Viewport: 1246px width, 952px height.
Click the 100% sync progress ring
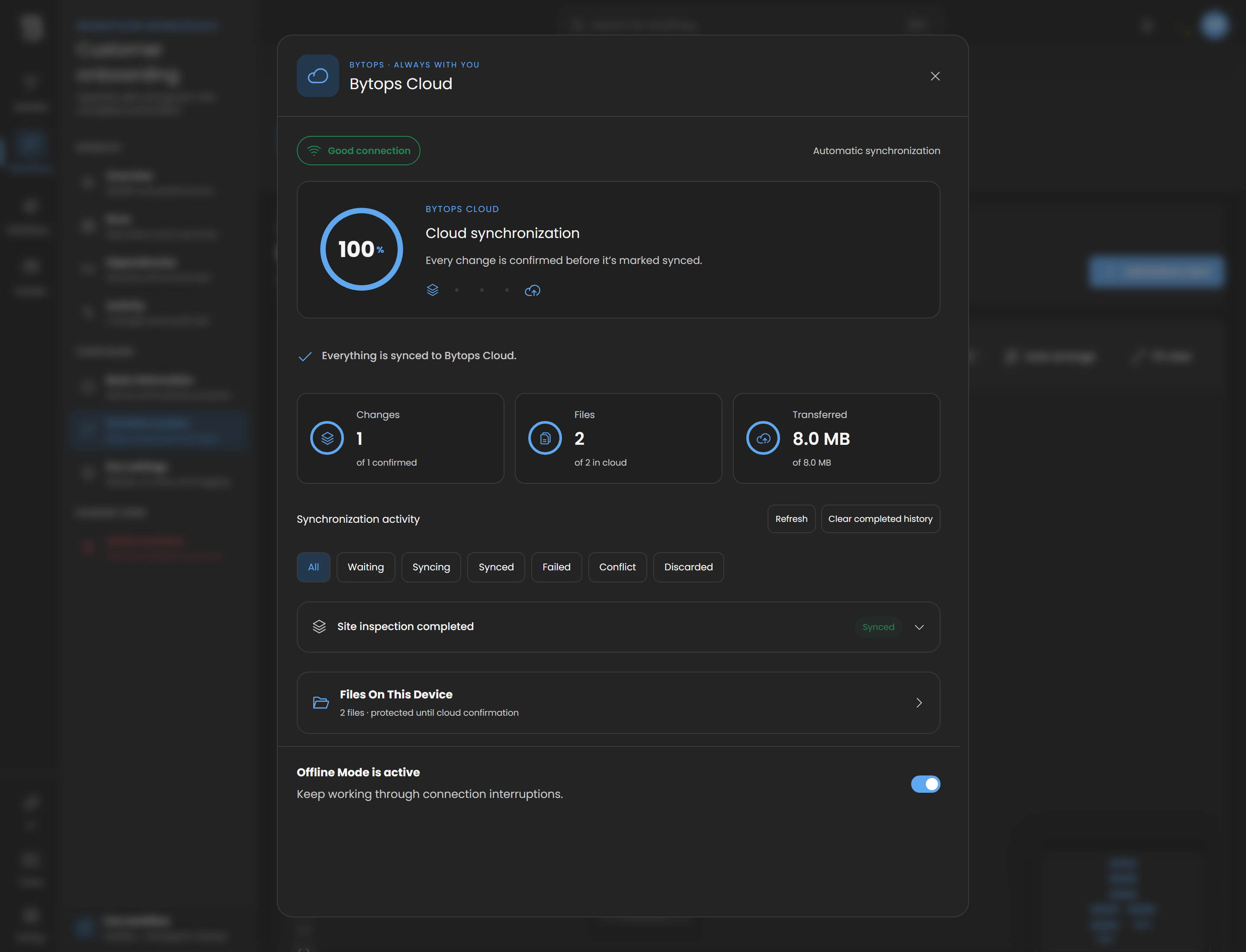tap(362, 249)
